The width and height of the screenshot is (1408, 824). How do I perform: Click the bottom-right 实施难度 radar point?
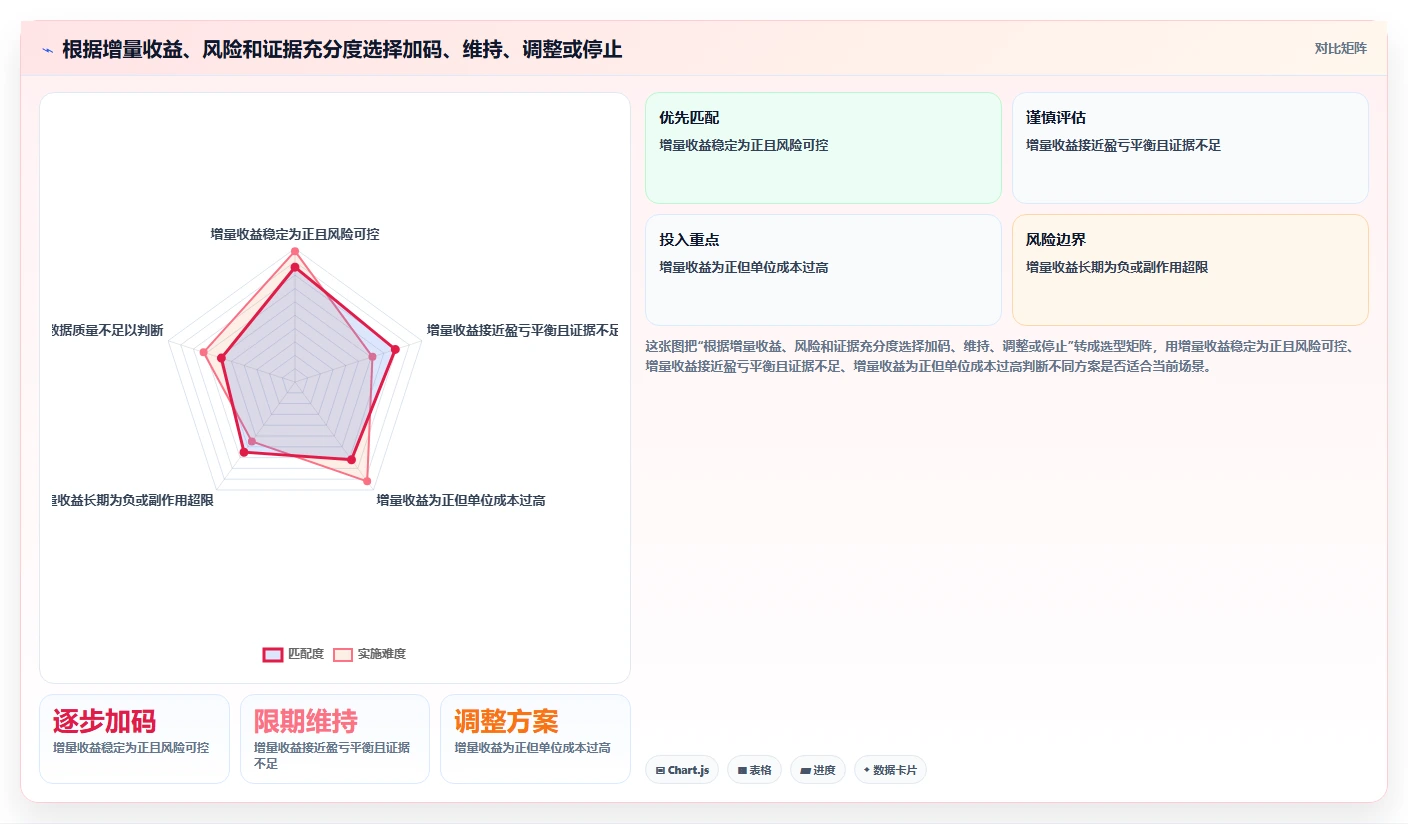point(367,482)
